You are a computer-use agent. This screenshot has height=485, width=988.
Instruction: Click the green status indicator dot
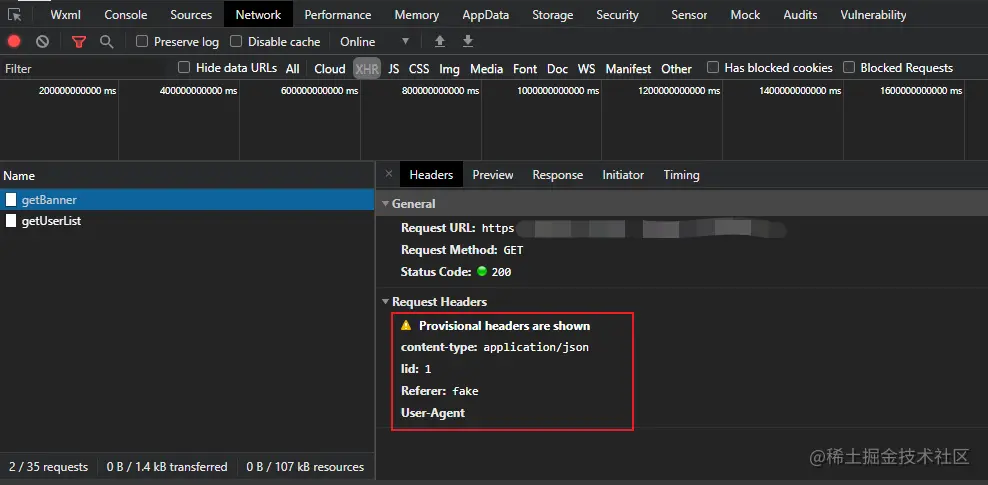tap(482, 271)
